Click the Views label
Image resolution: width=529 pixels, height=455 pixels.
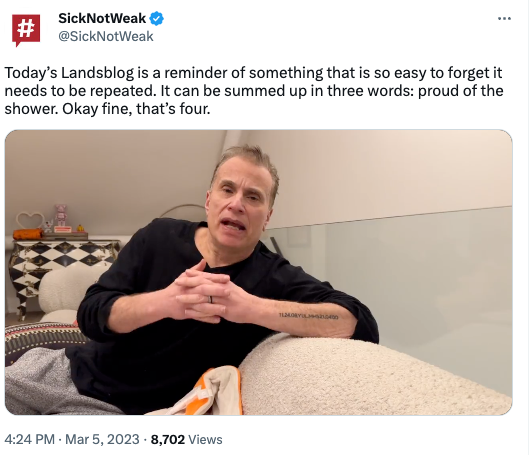pyautogui.click(x=205, y=439)
